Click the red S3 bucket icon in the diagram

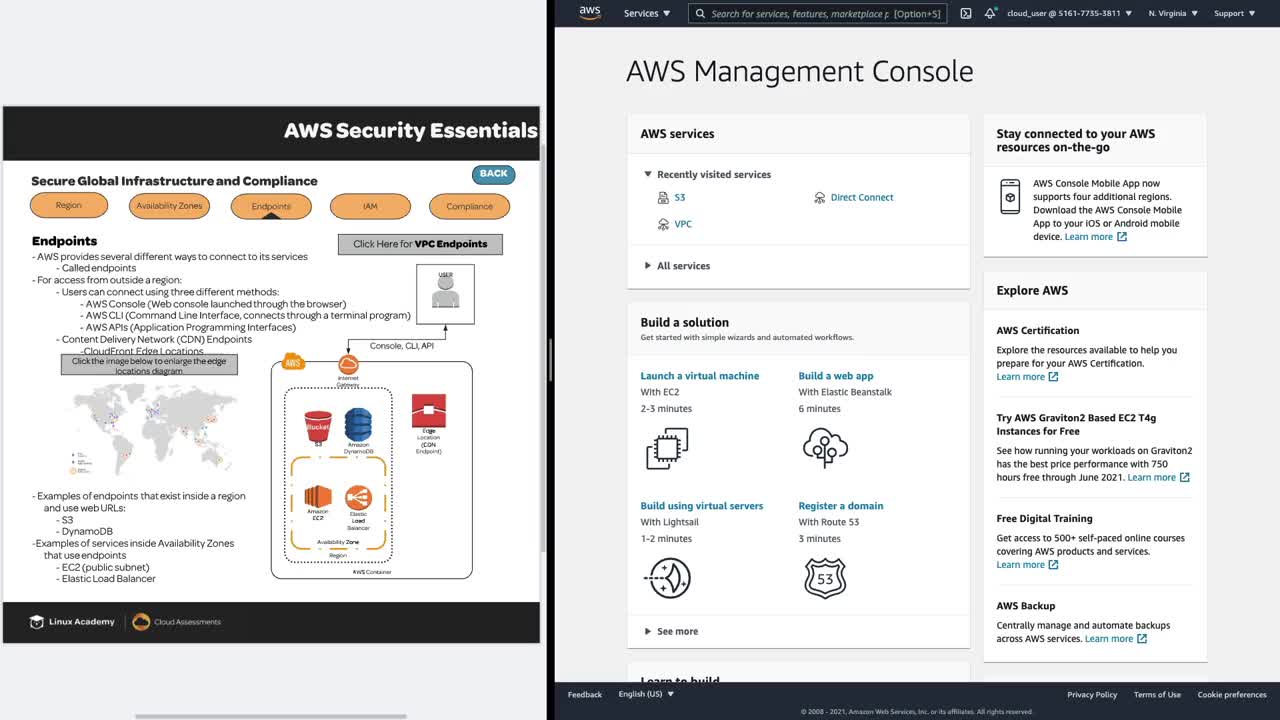point(318,425)
